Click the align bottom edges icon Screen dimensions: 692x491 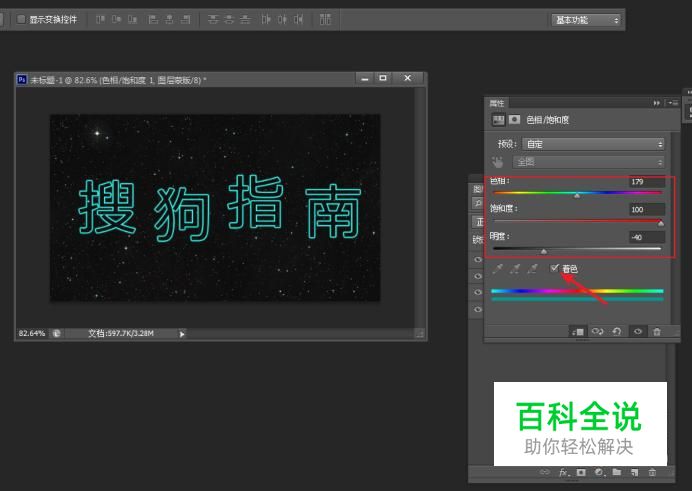[132, 19]
